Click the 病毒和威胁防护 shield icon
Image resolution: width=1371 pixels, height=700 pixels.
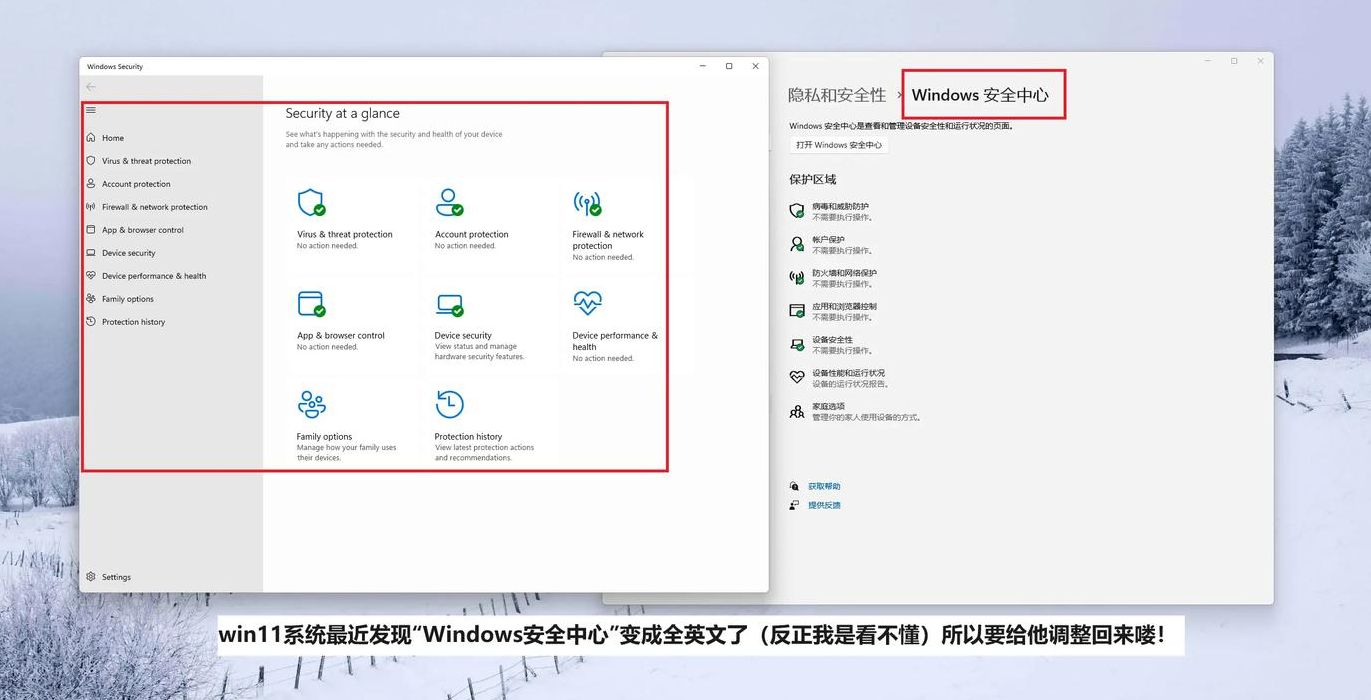[797, 211]
